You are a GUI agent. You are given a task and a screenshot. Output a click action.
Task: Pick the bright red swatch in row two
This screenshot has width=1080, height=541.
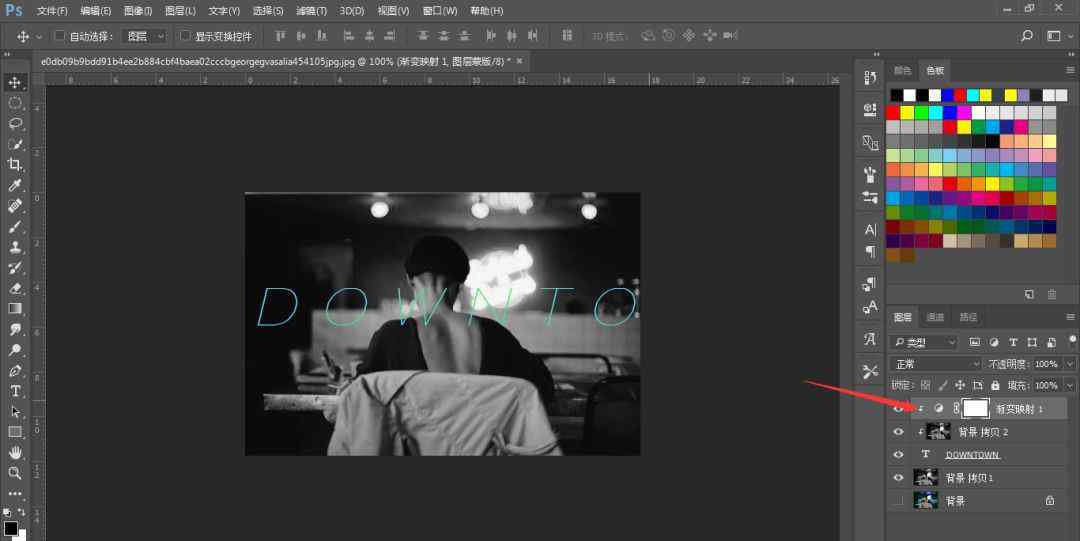(893, 113)
